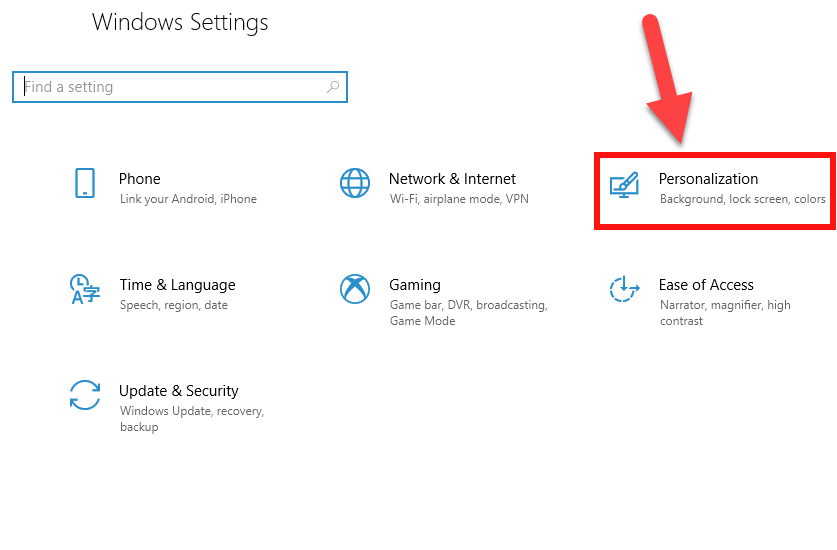This screenshot has height=550, width=837.
Task: Open the Phone settings title link
Action: 140,179
